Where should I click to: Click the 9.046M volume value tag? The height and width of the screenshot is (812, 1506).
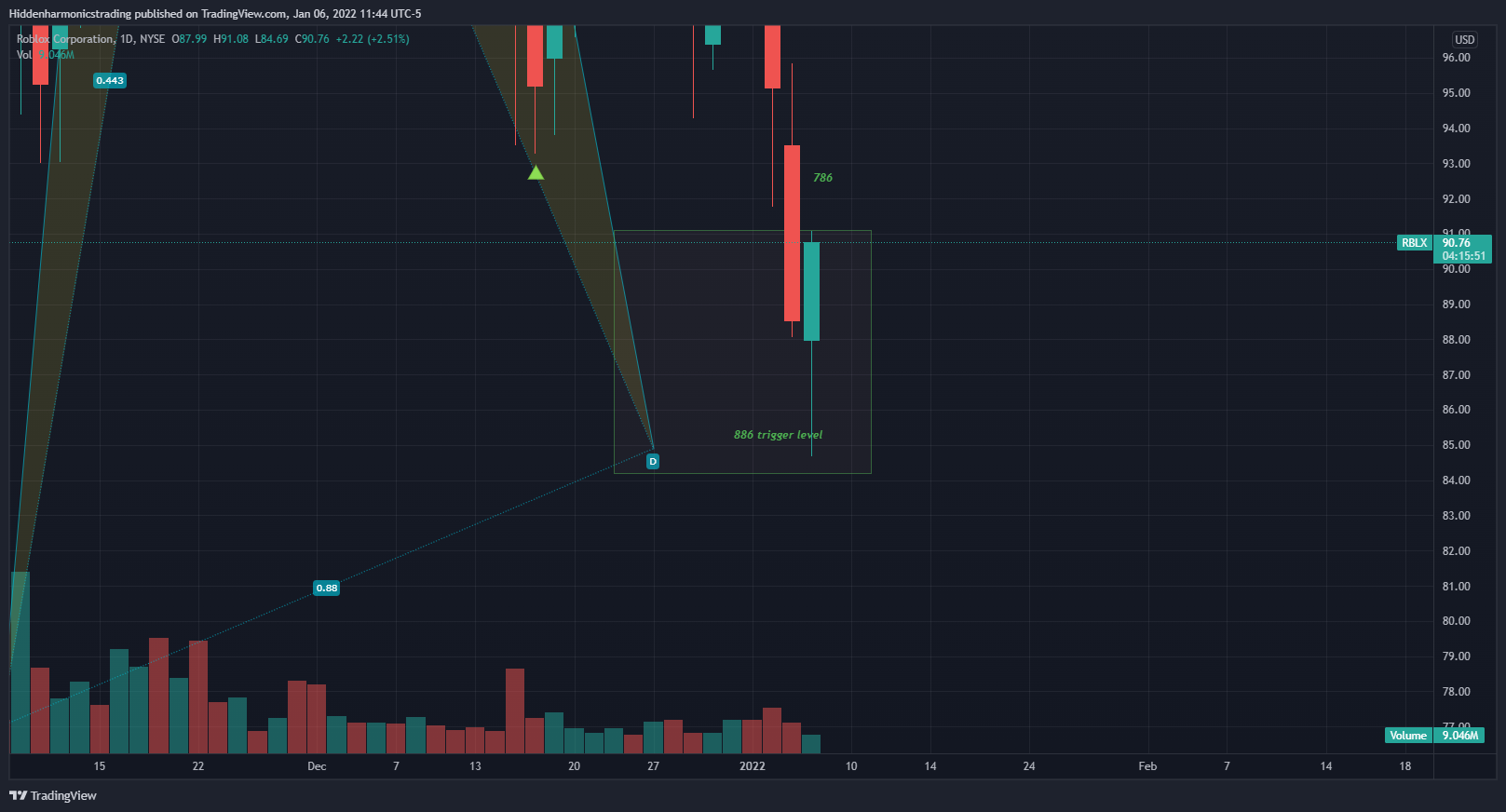(1459, 736)
